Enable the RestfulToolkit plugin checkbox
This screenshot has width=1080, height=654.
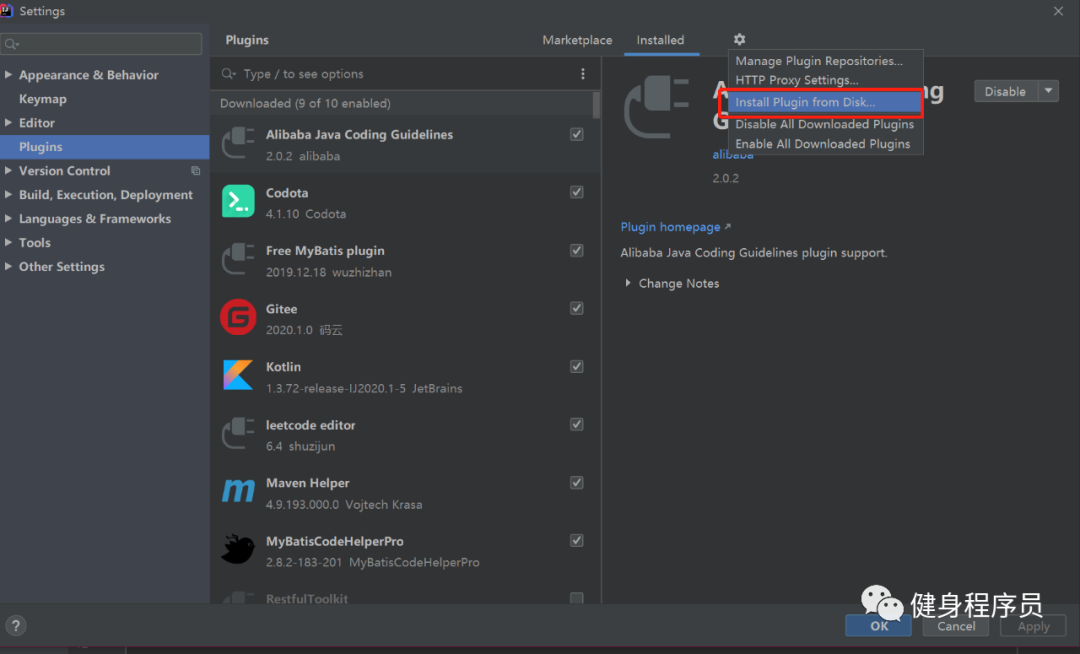(577, 598)
